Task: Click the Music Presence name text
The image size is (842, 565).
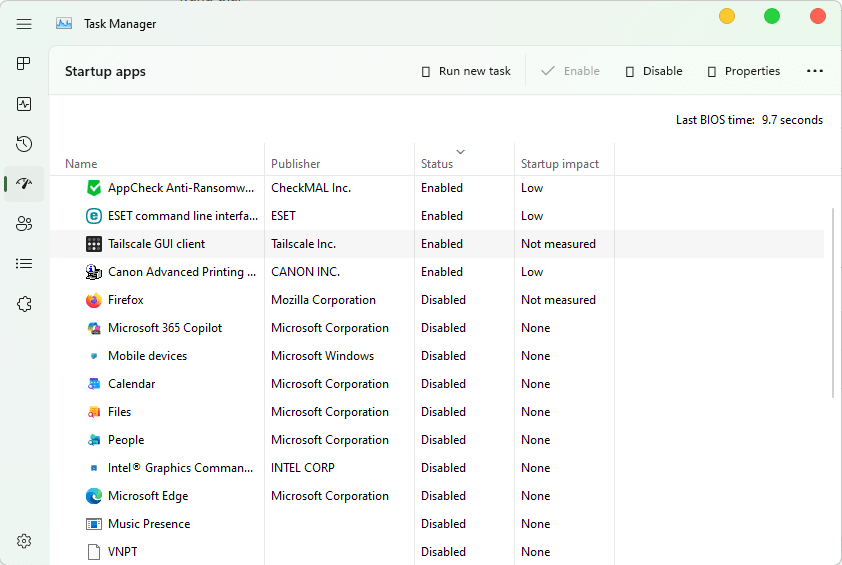Action: 149,524
